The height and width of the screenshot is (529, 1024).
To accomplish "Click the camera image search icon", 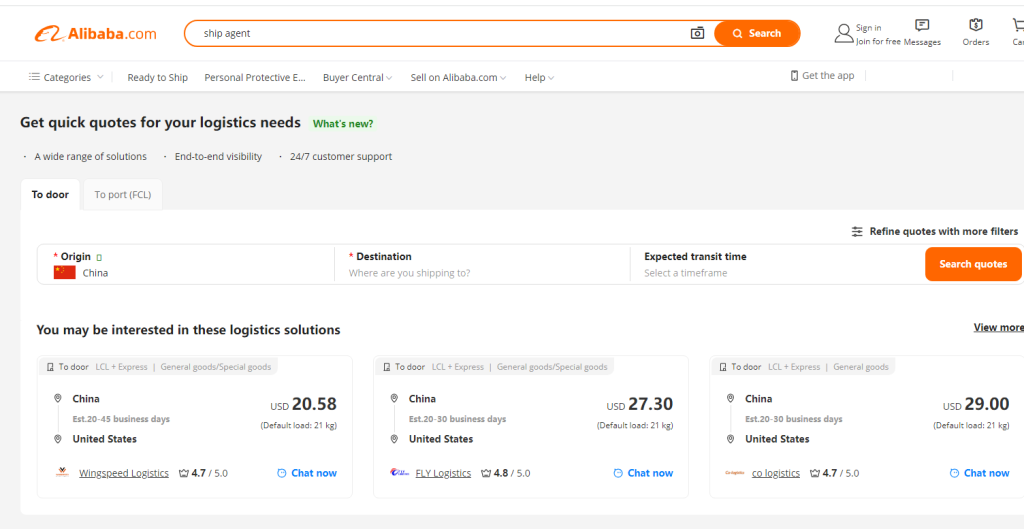I will 697,33.
